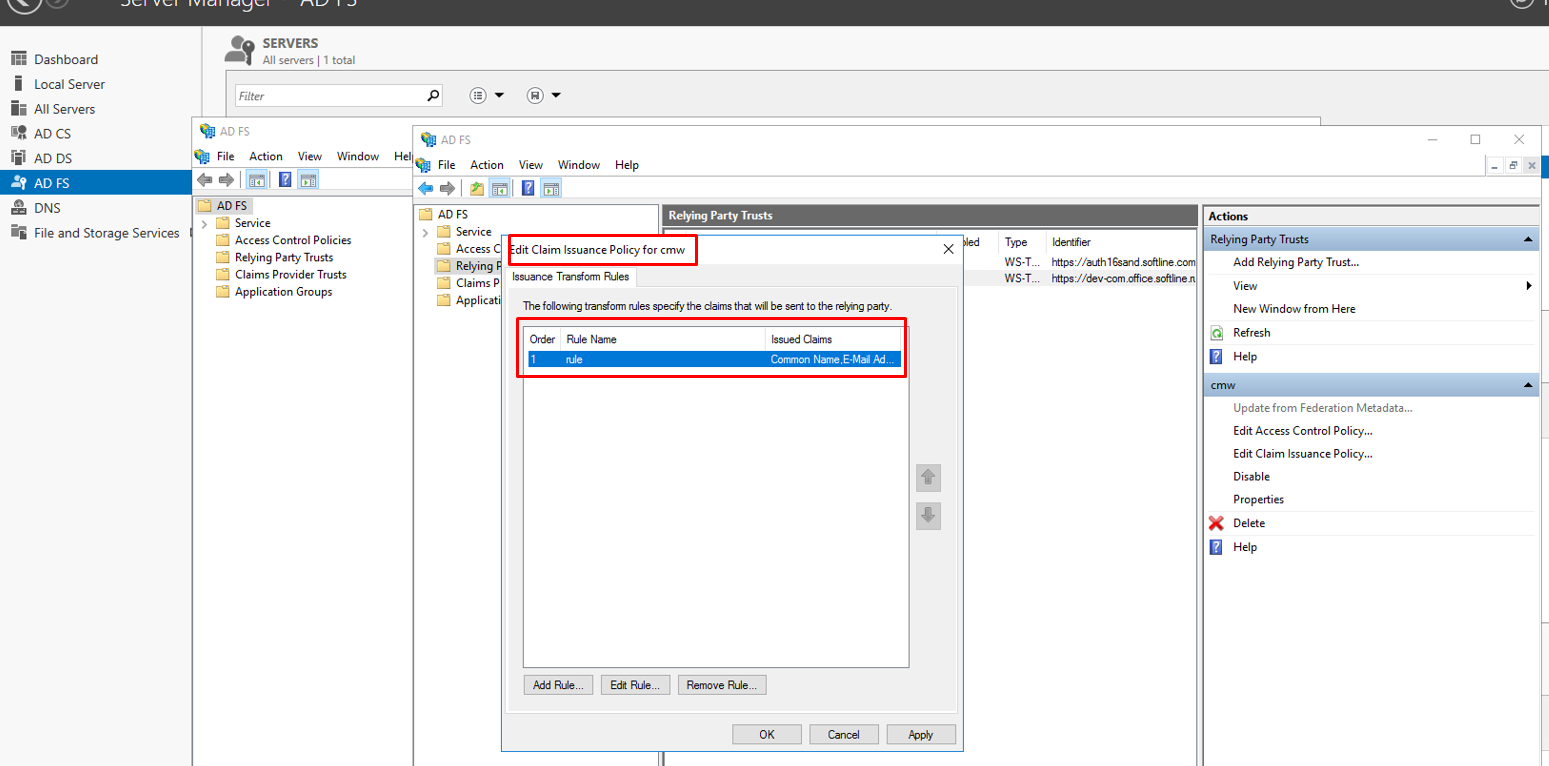Move rule down with the down arrow button
This screenshot has height=766, width=1549.
coord(928,516)
